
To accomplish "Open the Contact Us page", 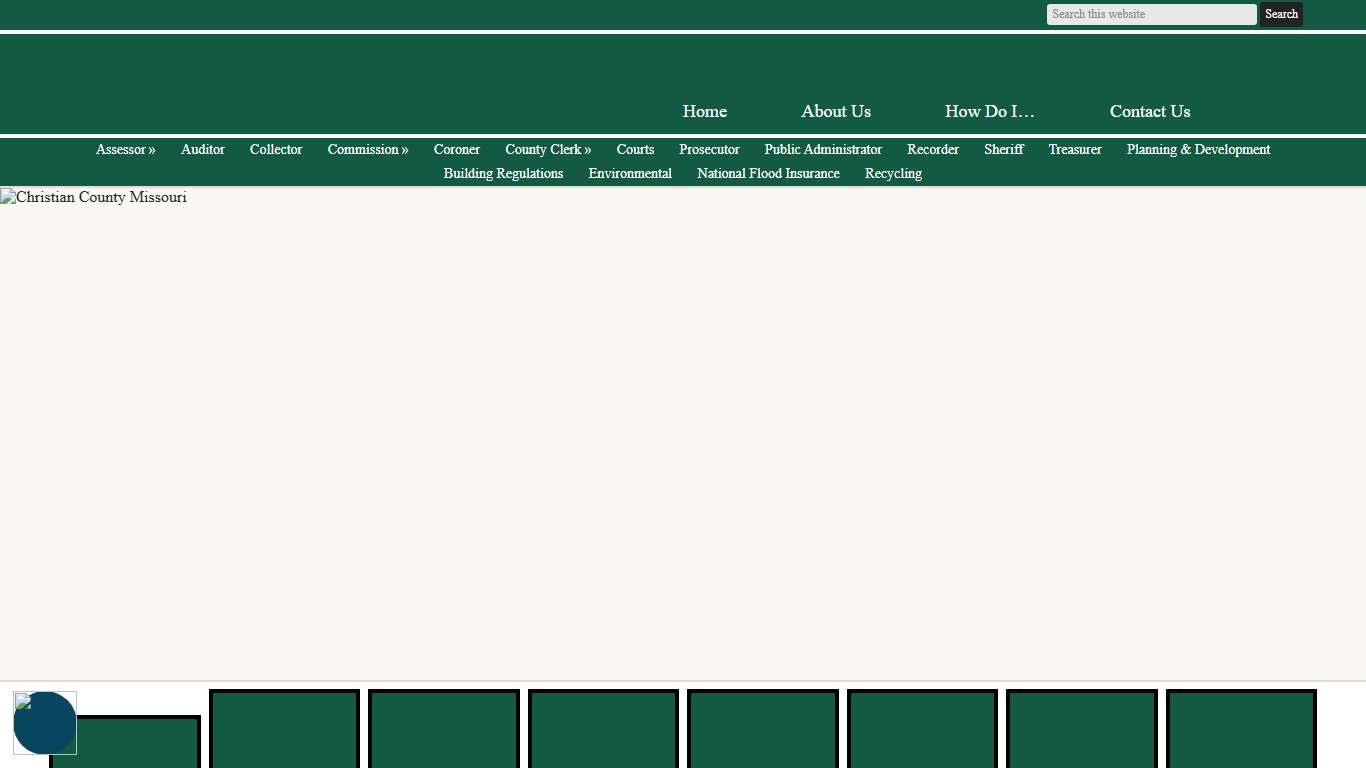I will (1149, 111).
